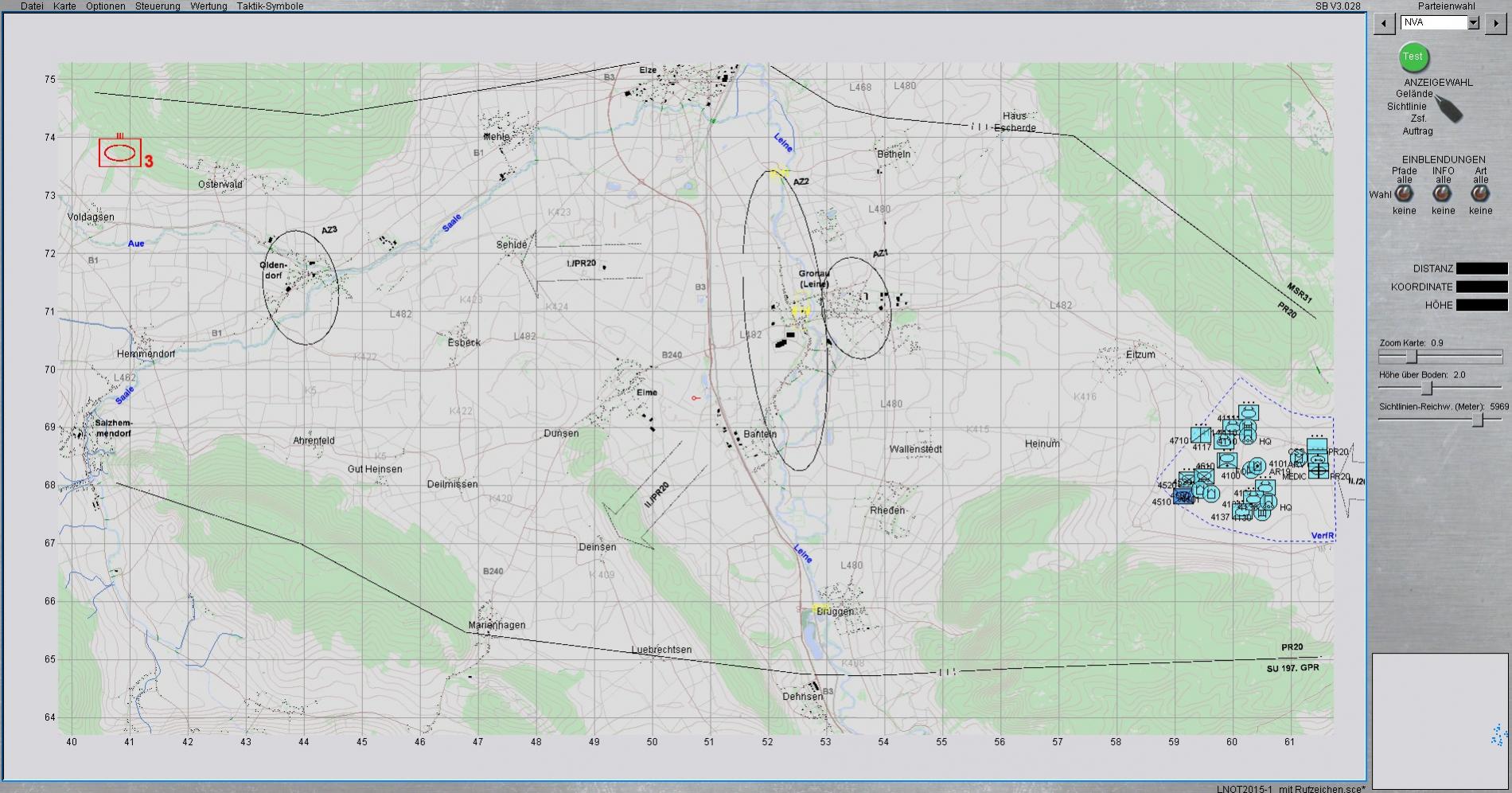Click the overview minimap panel
Screen dimensions: 1512x793
(x=1440, y=721)
